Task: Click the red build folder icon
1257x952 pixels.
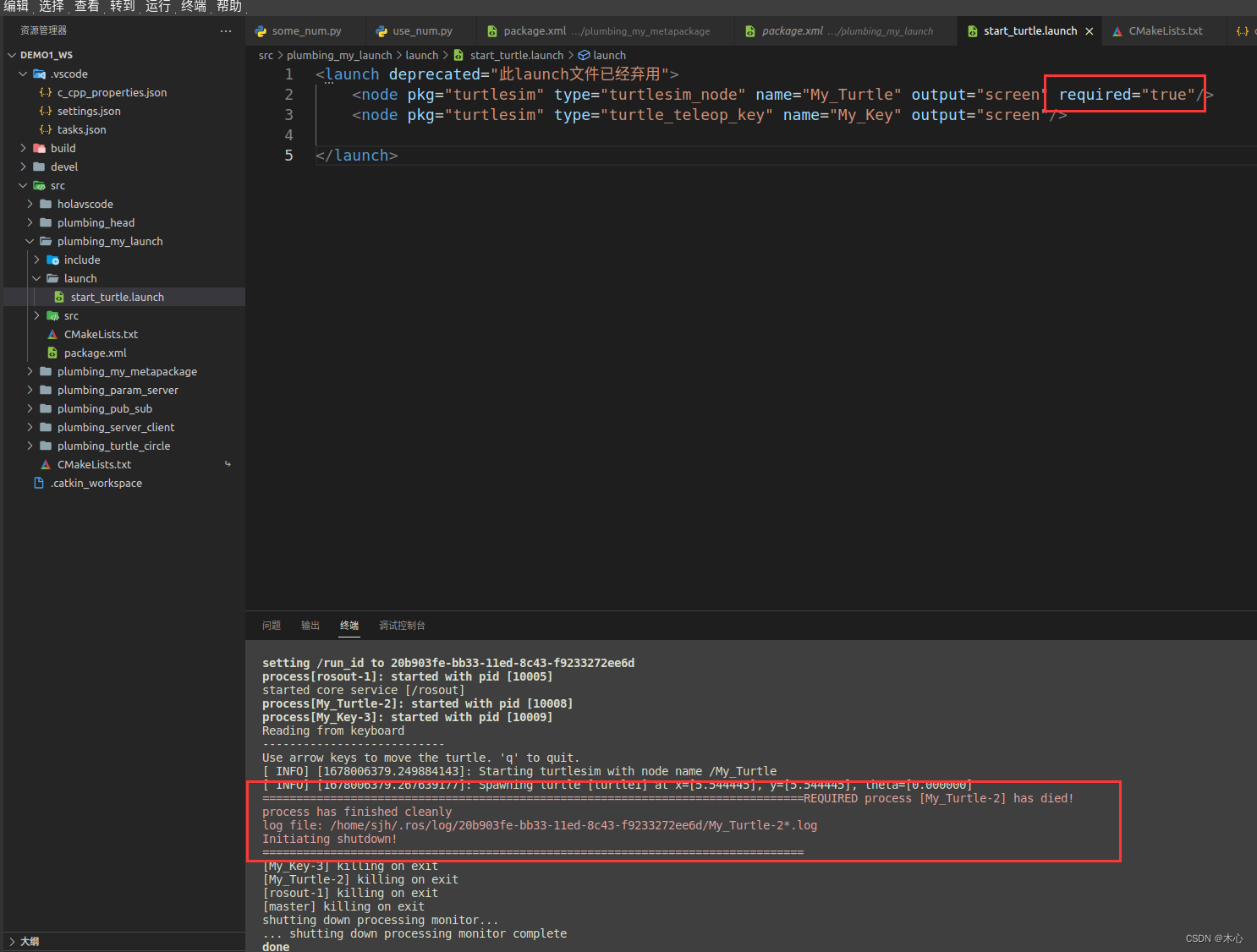Action: pyautogui.click(x=39, y=148)
